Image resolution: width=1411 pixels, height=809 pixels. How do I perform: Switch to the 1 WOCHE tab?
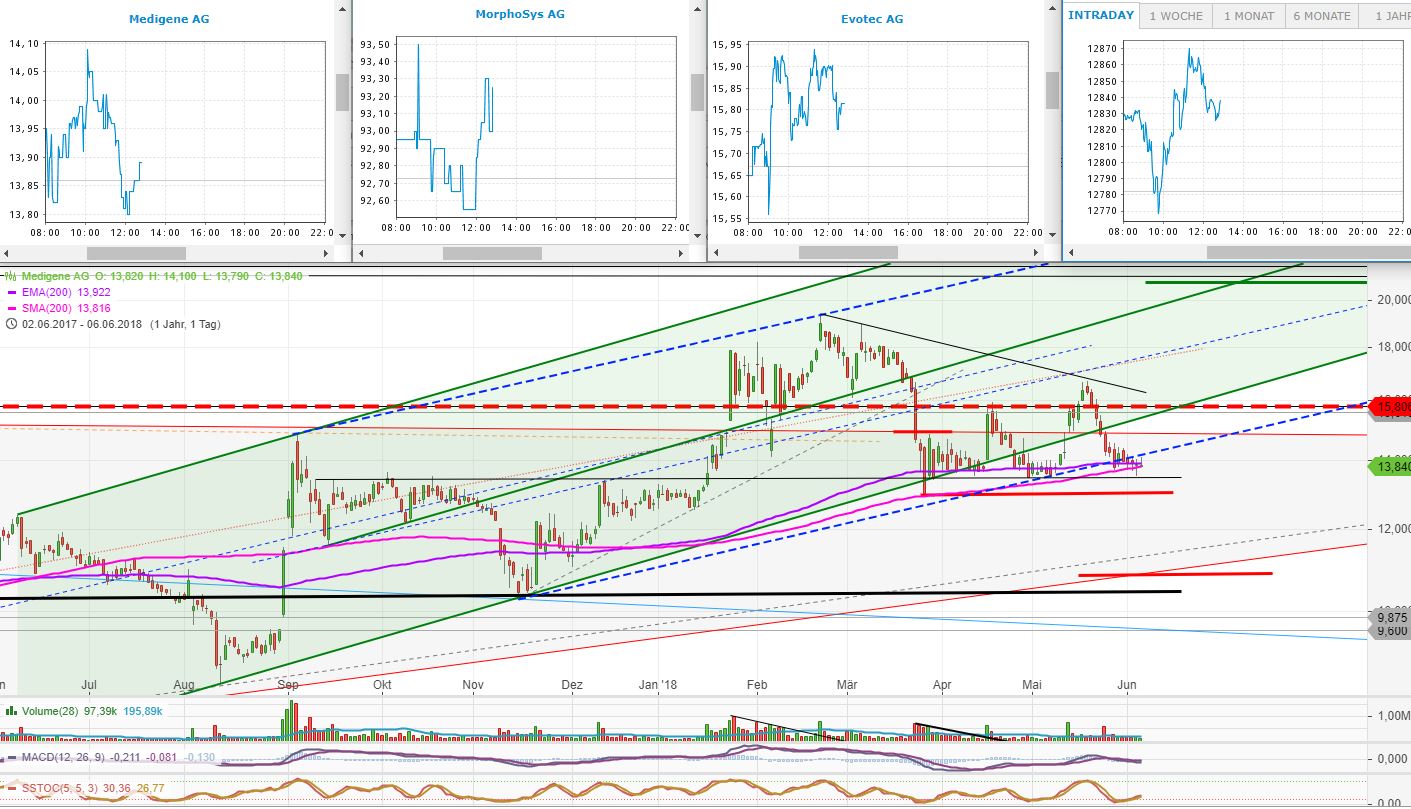(x=1175, y=15)
